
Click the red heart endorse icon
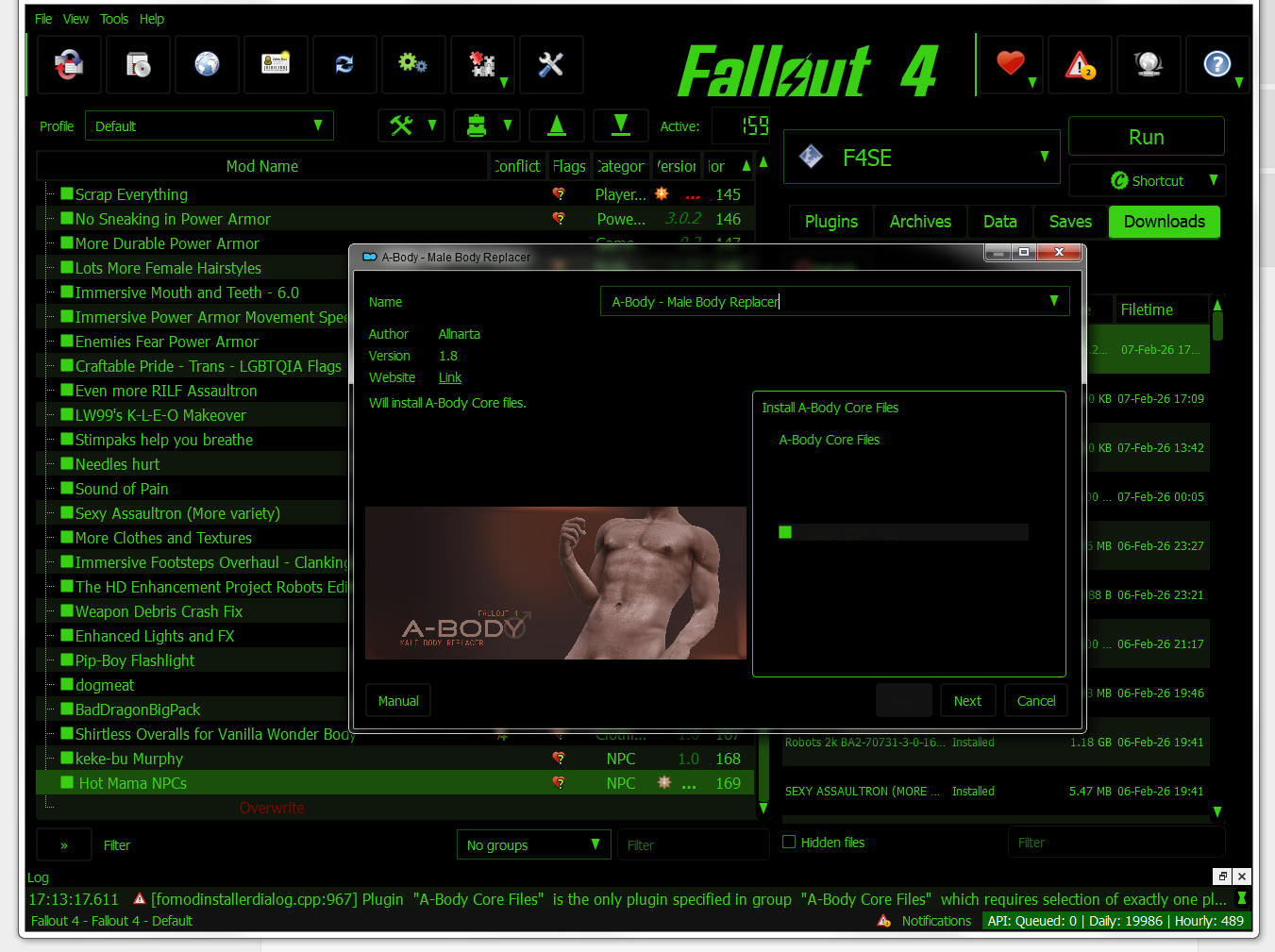[x=1011, y=64]
